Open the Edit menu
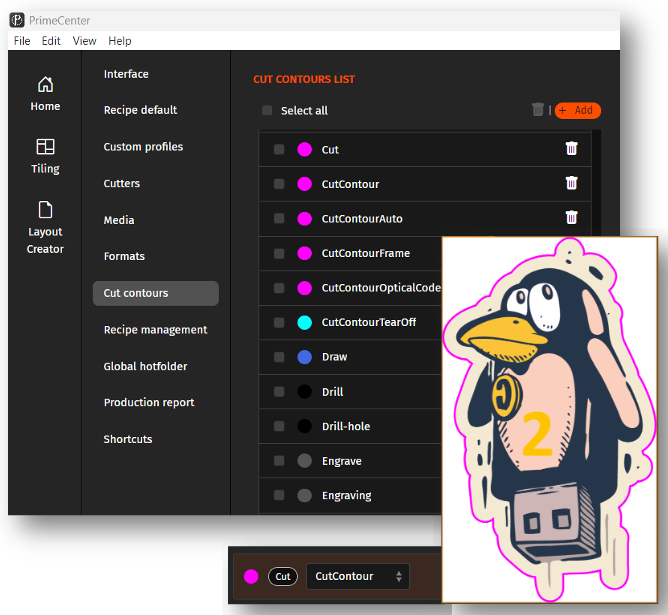The height and width of the screenshot is (615, 668). [x=51, y=41]
